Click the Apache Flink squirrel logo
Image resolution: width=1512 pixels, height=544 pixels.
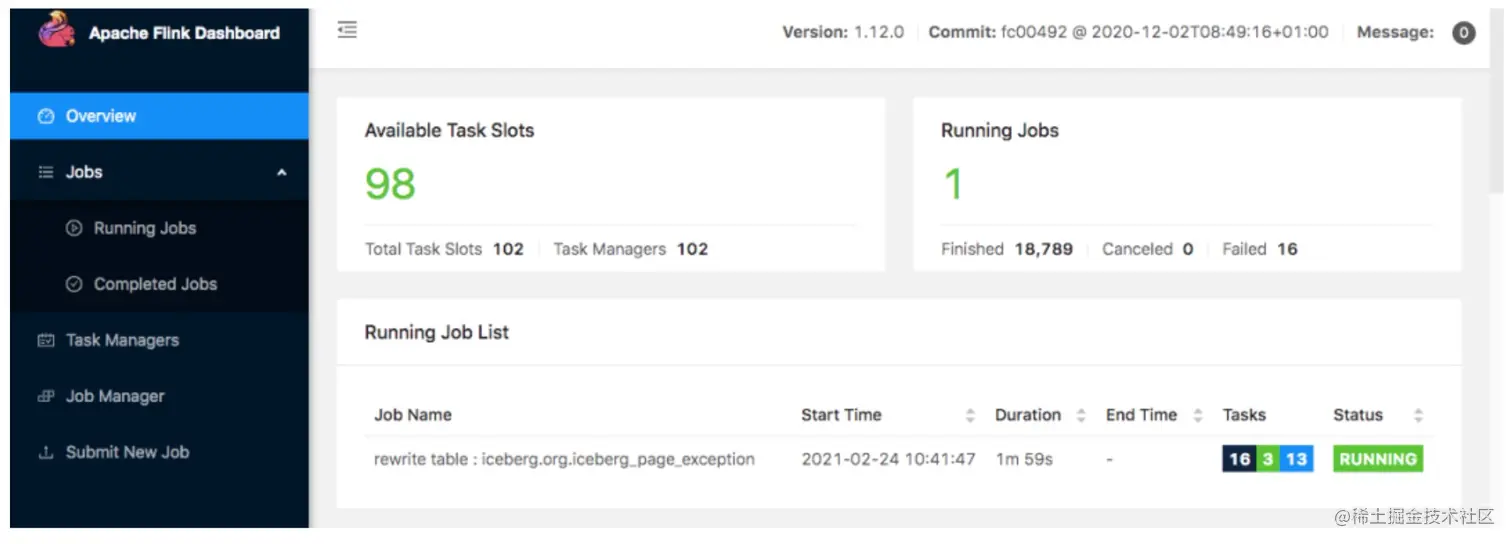click(57, 30)
